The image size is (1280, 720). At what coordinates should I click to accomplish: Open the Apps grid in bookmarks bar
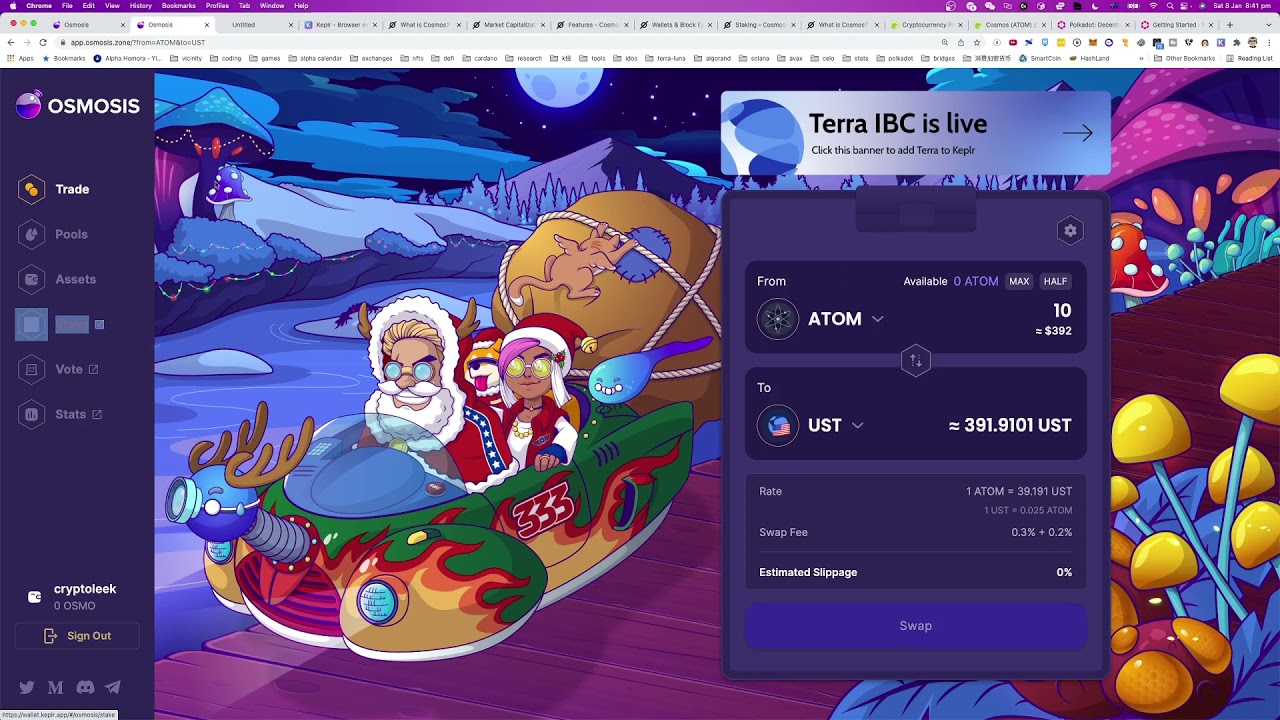(x=20, y=58)
